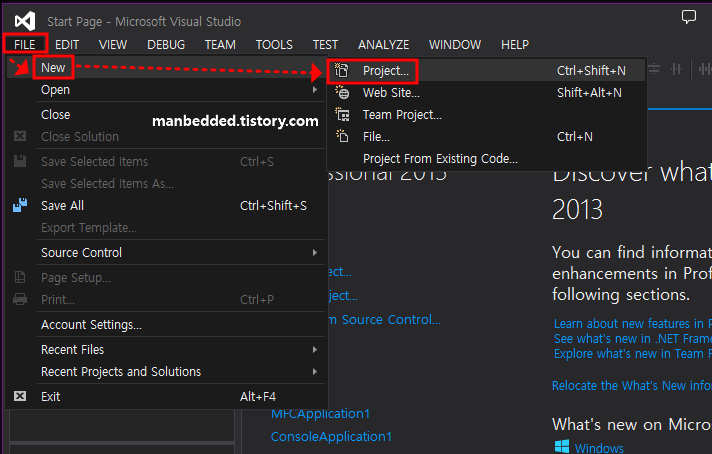Choose Web Site... from New submenu
712x454 pixels.
coord(486,93)
